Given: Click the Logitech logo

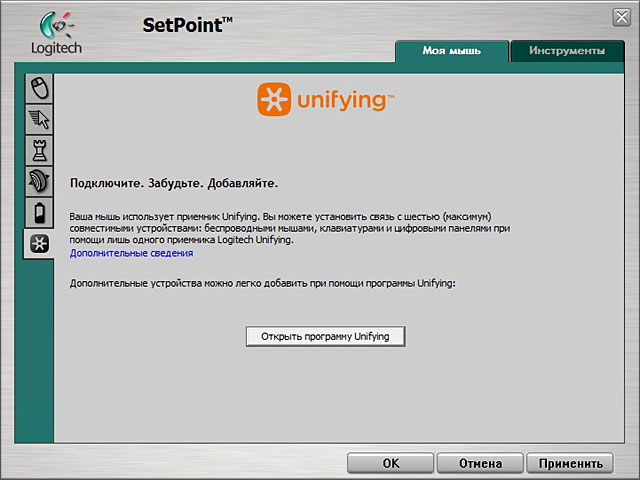Looking at the screenshot, I should (56, 33).
